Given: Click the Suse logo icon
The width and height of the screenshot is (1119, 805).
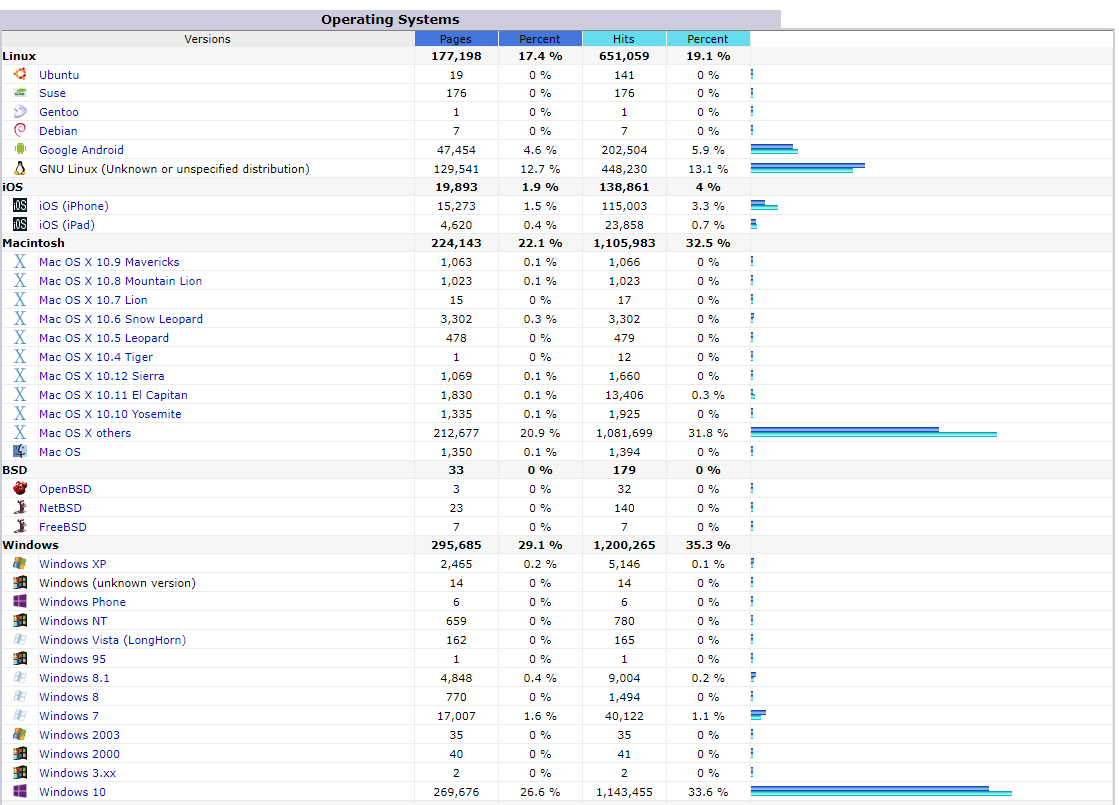Looking at the screenshot, I should click(x=20, y=93).
